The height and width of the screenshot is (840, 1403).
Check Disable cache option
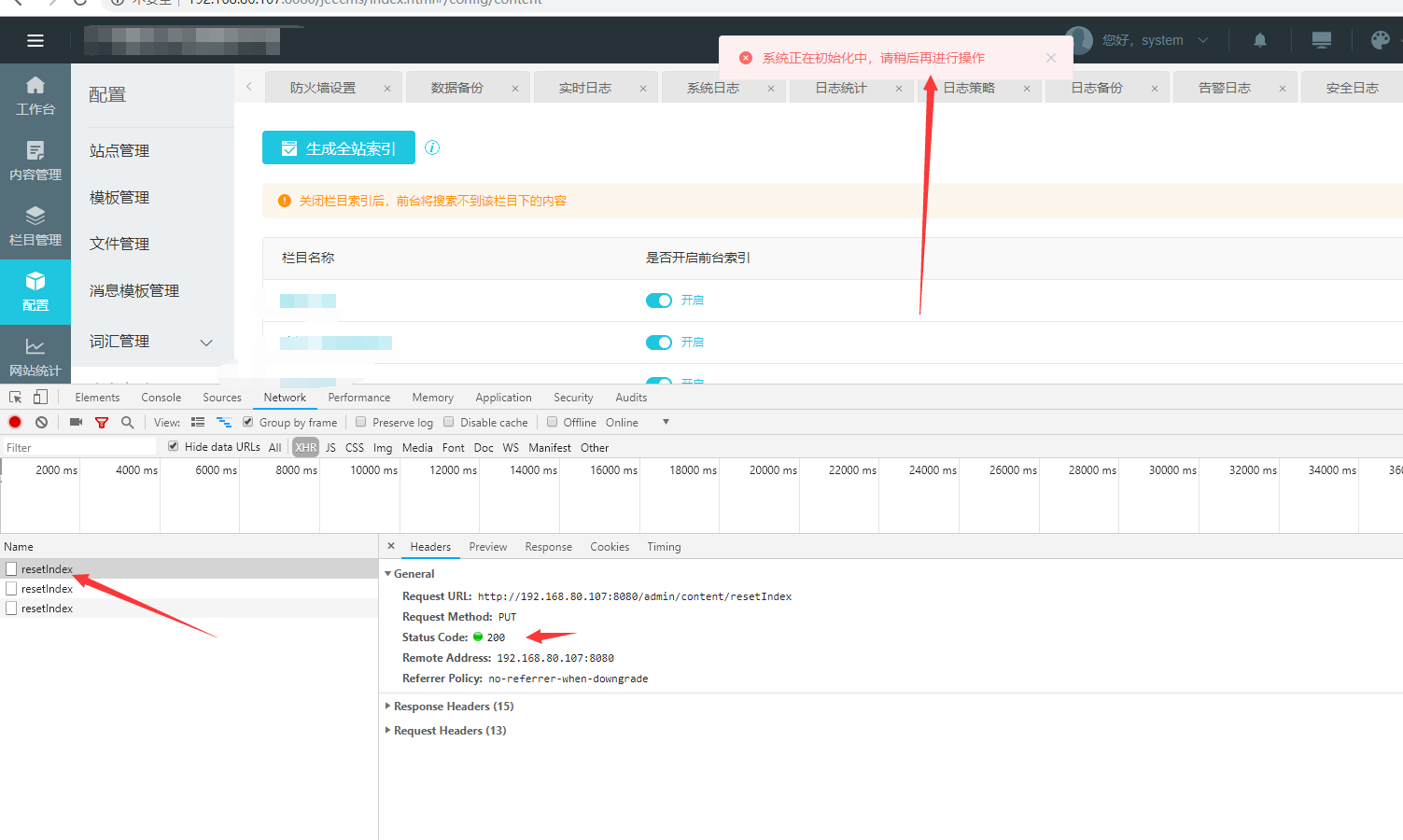(449, 422)
